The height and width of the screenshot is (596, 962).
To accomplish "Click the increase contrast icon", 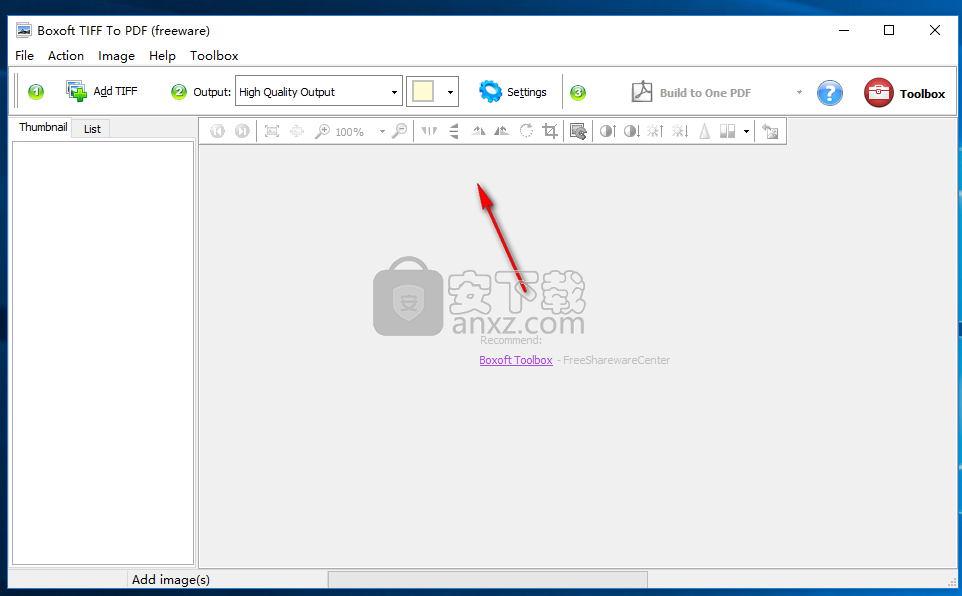I will pos(607,131).
